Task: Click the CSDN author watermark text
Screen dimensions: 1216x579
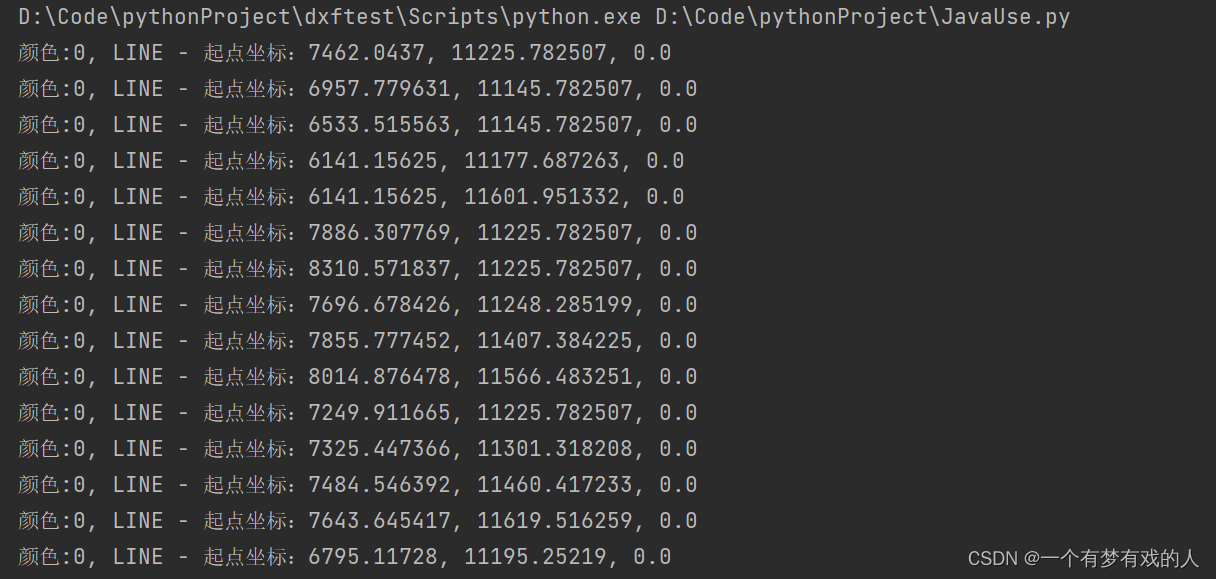Action: point(1083,559)
